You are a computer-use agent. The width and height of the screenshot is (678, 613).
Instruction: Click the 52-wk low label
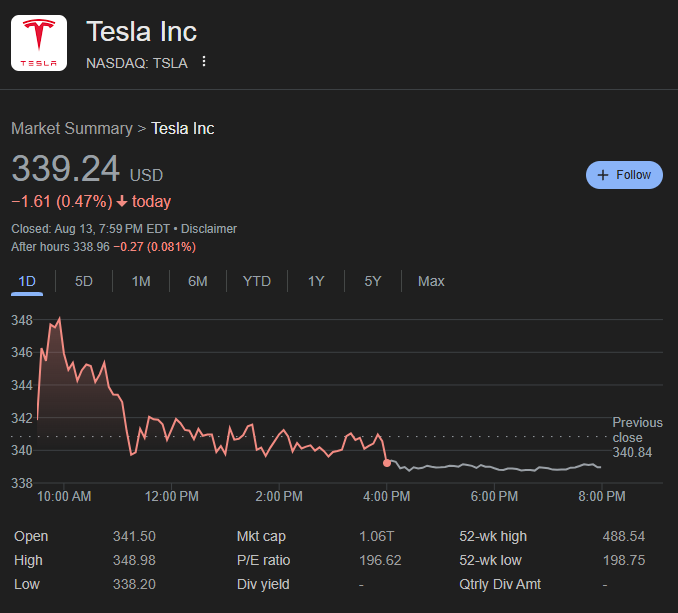coord(490,560)
